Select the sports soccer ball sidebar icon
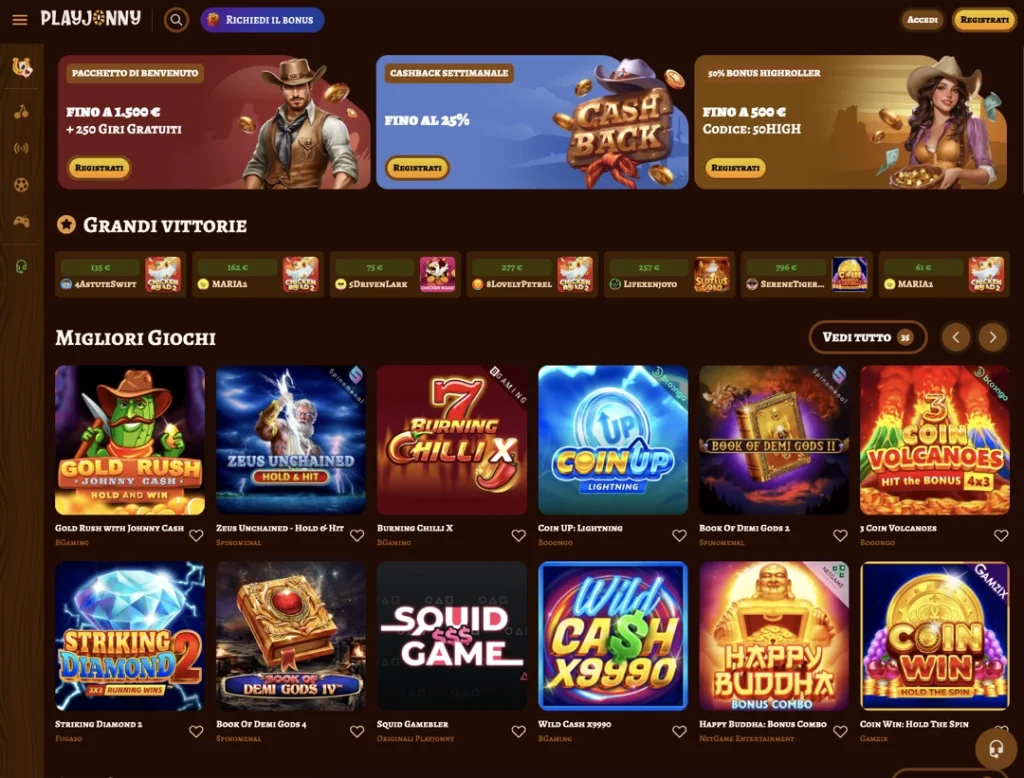The image size is (1024, 778). [x=22, y=185]
